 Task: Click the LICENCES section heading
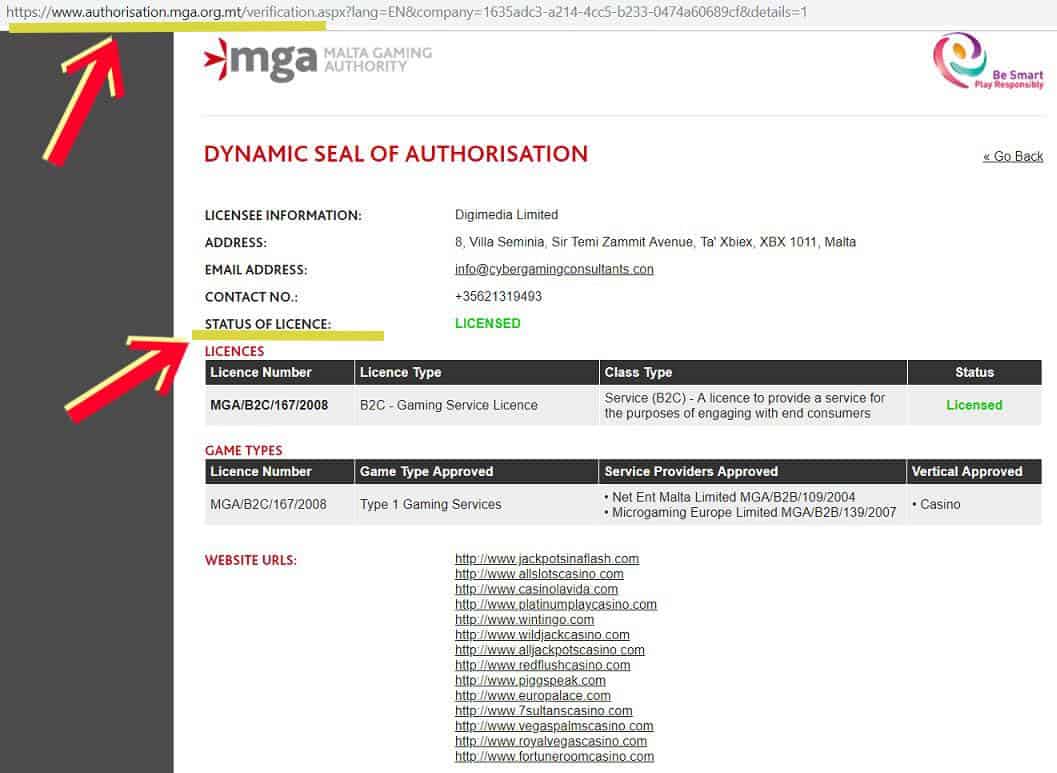(235, 351)
